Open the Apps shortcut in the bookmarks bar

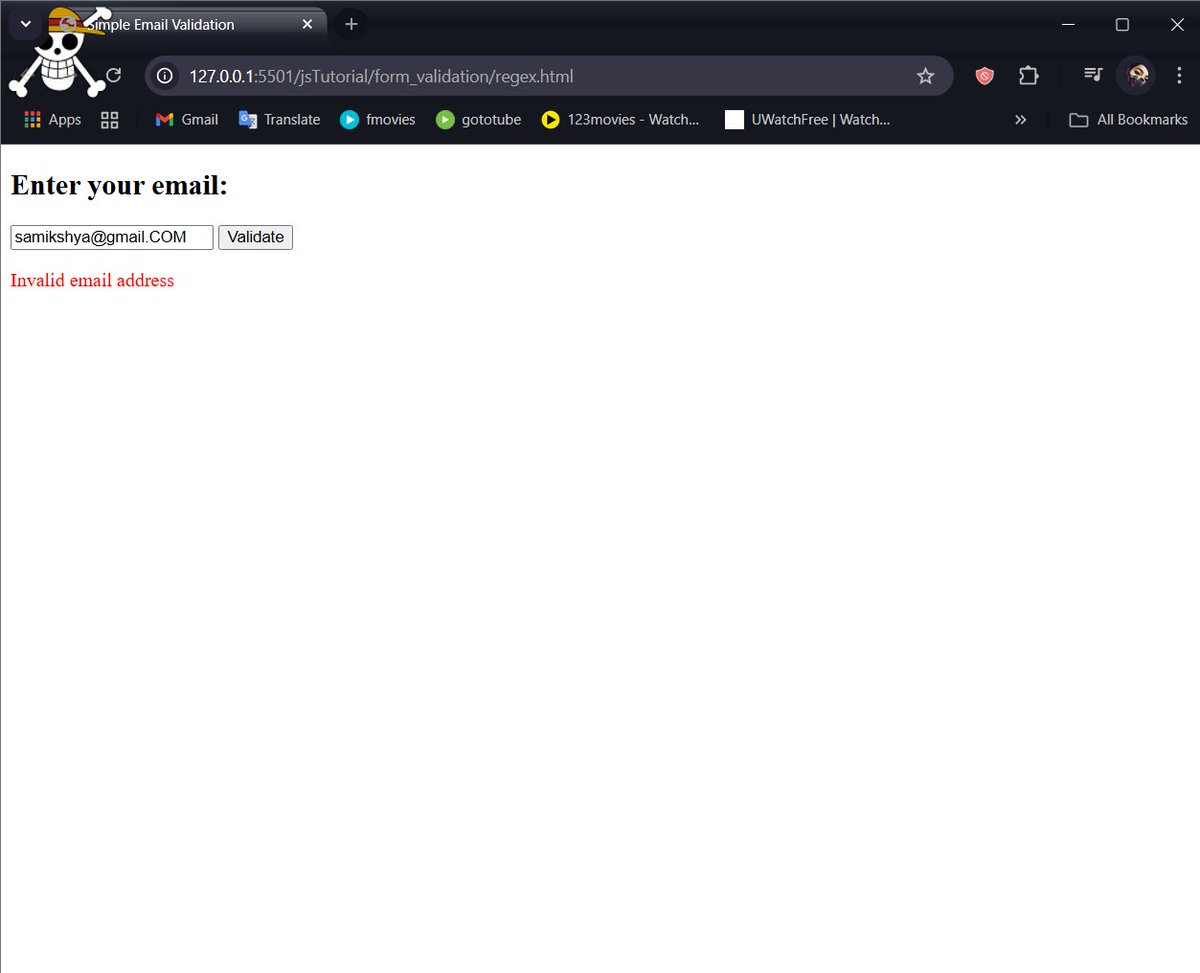point(52,120)
